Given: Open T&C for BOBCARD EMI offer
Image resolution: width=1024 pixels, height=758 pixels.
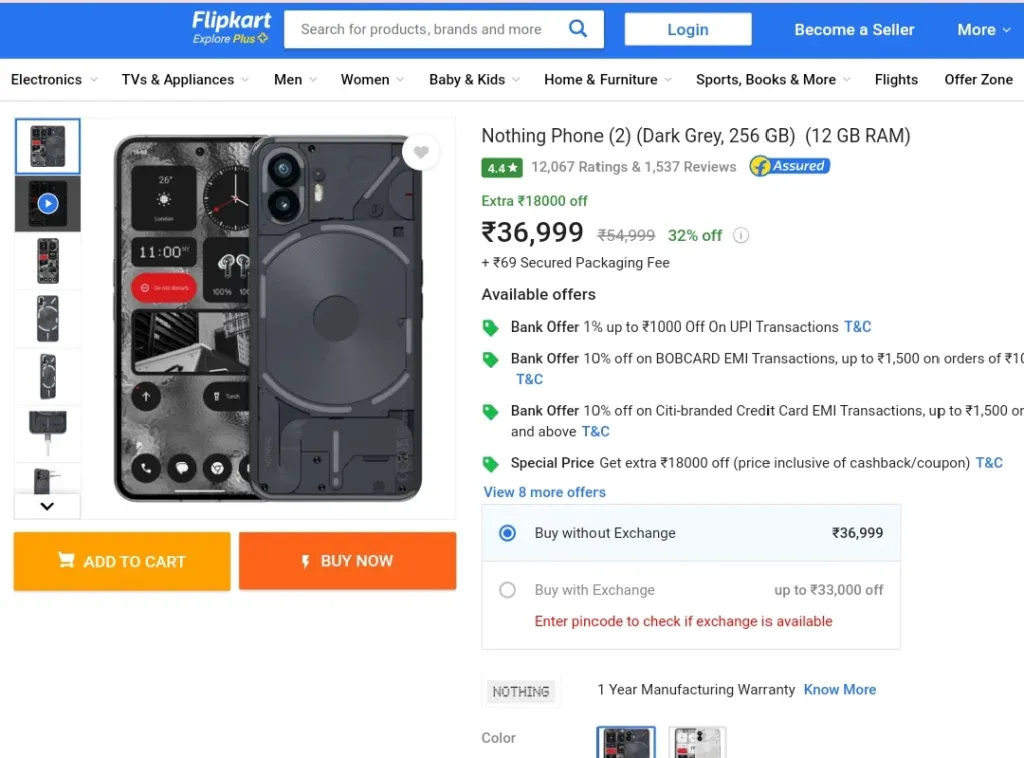Looking at the screenshot, I should pos(530,379).
